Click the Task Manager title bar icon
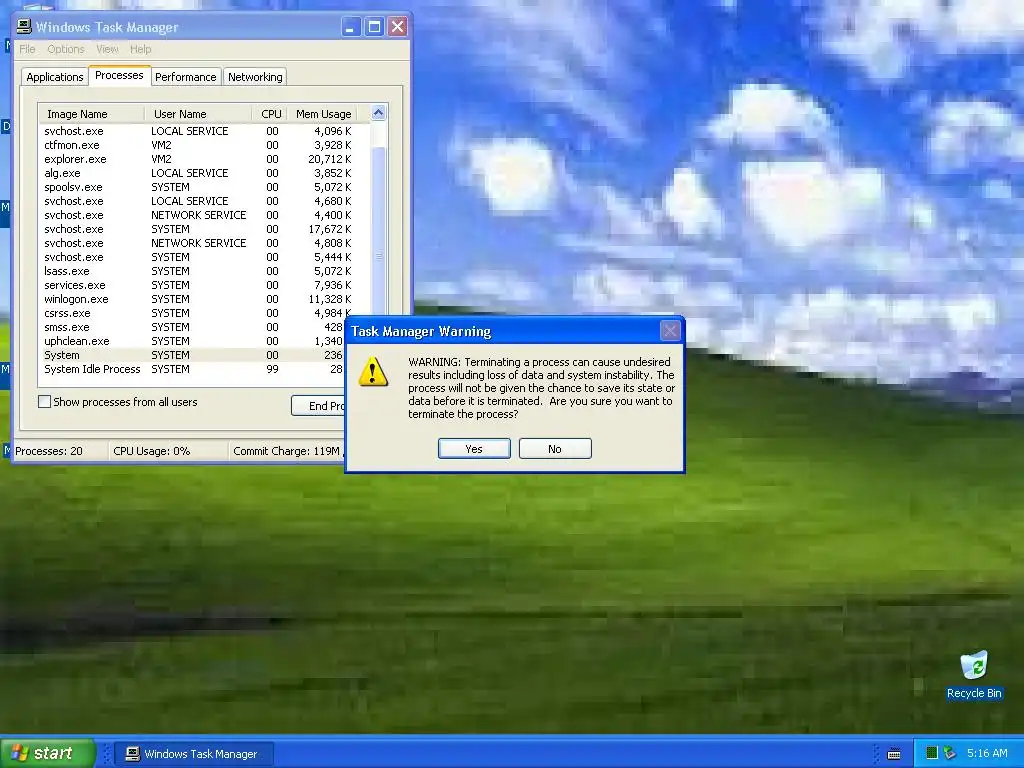The width and height of the screenshot is (1024, 768). (x=24, y=27)
